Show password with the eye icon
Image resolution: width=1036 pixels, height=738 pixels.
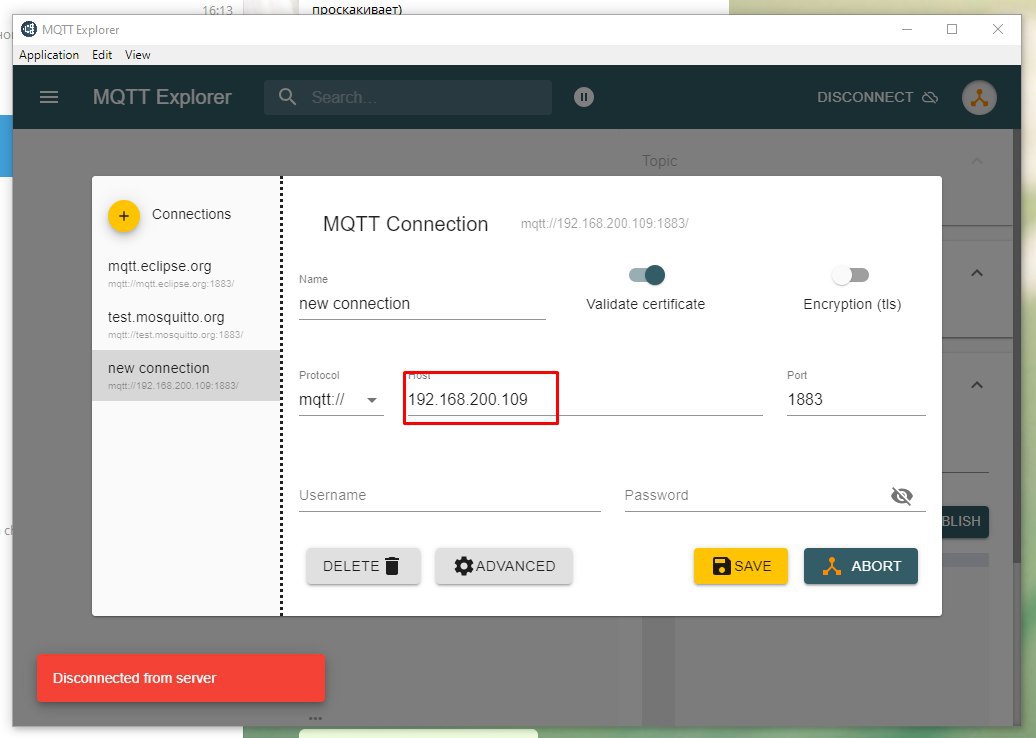click(x=901, y=496)
